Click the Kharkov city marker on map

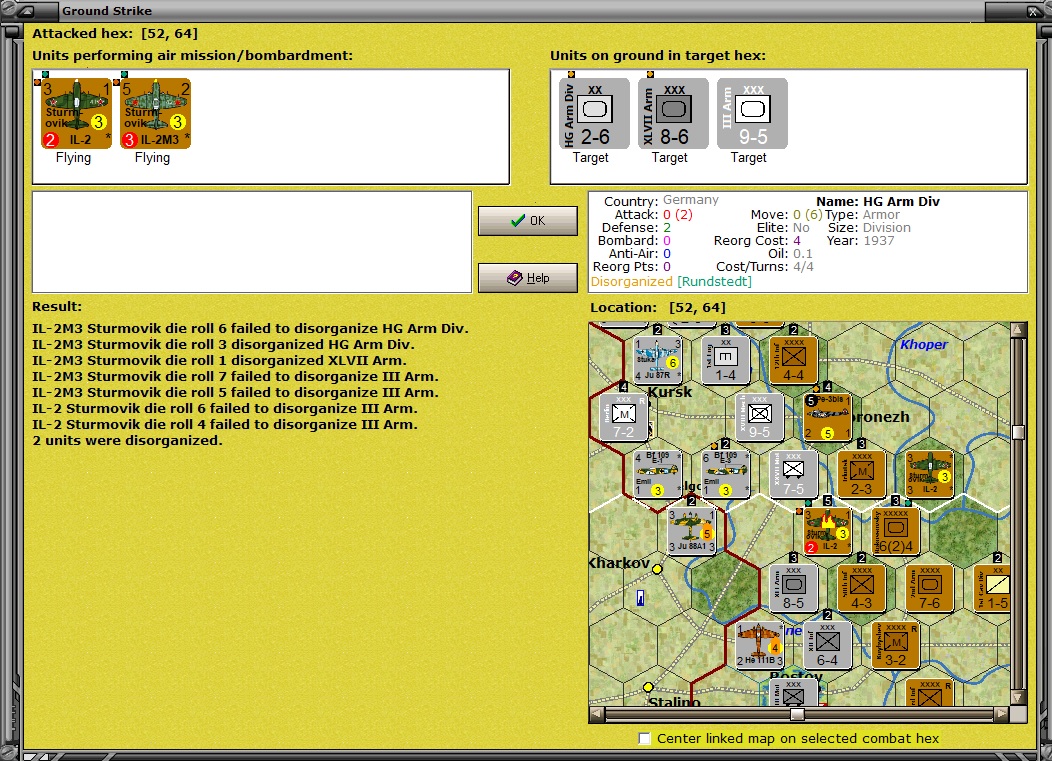tap(658, 568)
